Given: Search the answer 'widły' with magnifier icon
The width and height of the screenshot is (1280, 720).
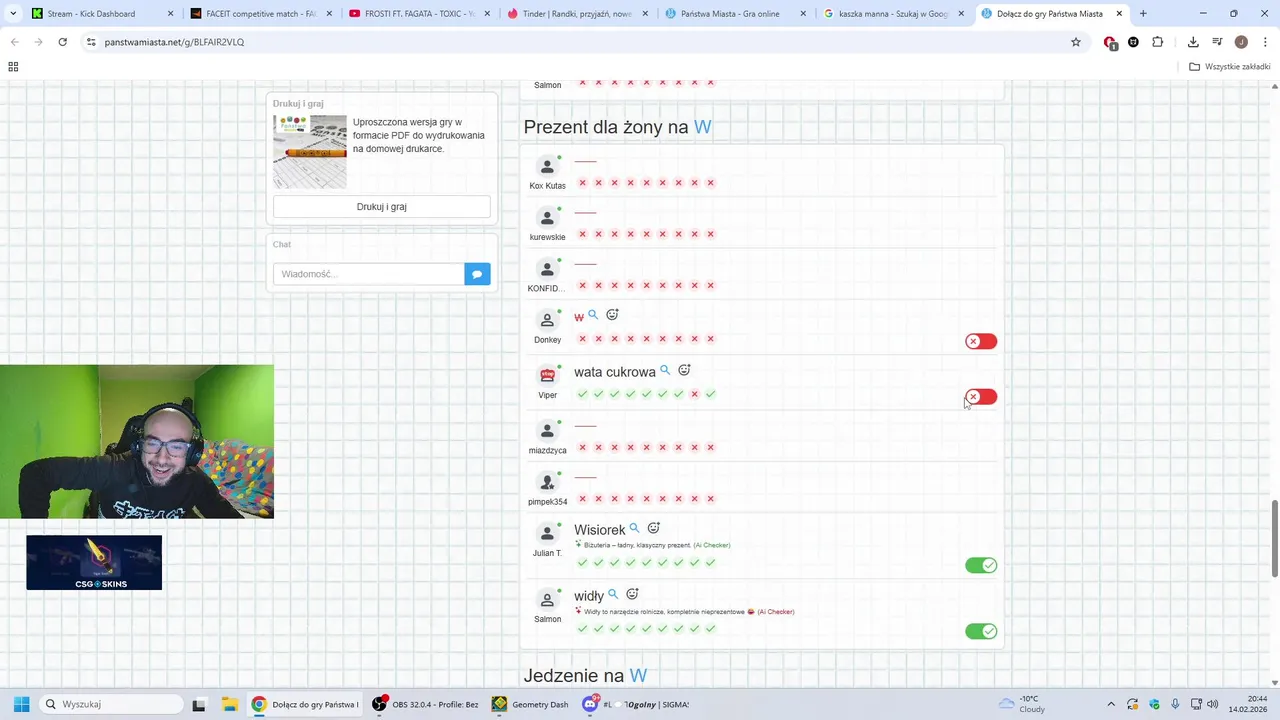Looking at the screenshot, I should click(x=613, y=594).
